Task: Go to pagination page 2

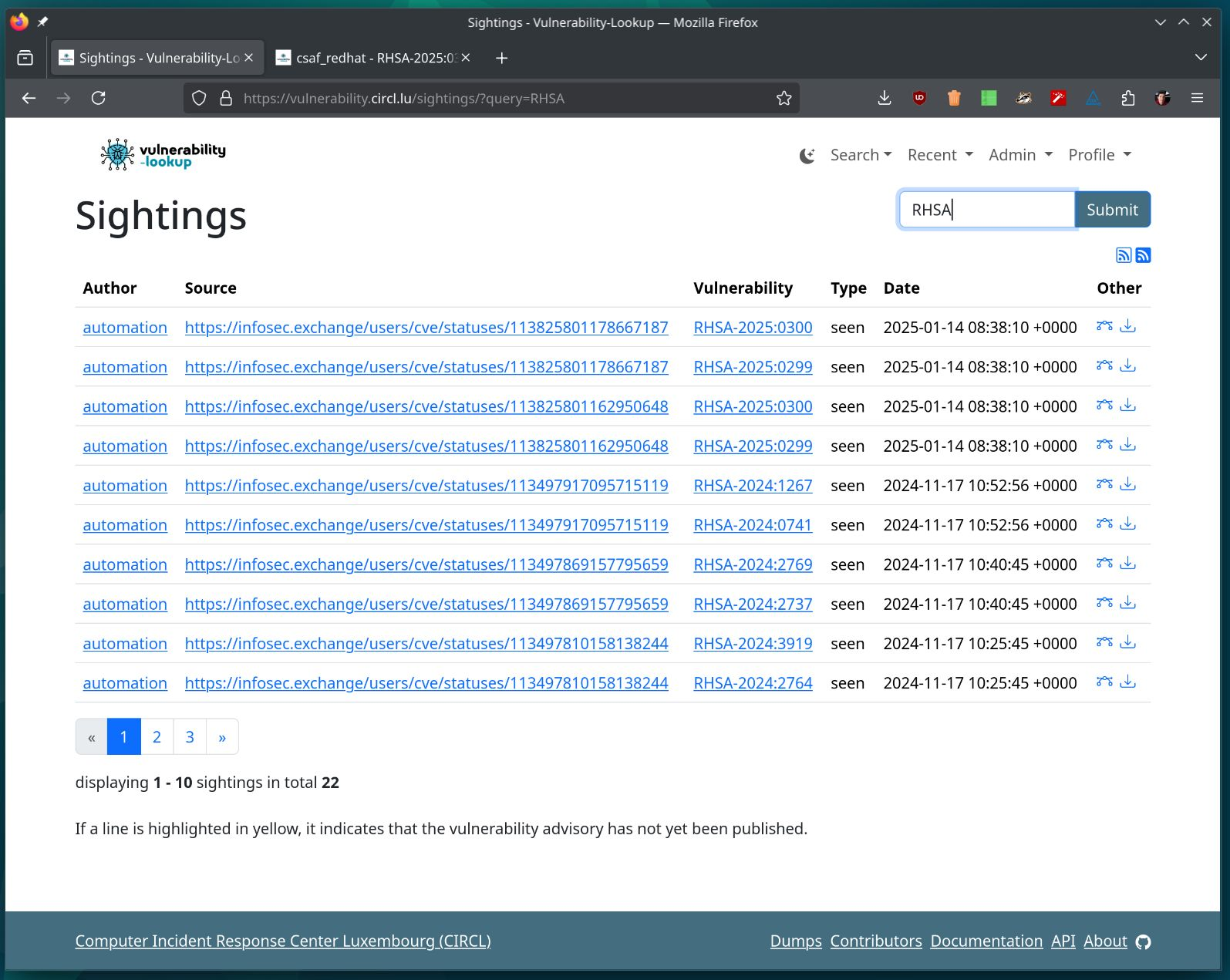Action: (157, 737)
